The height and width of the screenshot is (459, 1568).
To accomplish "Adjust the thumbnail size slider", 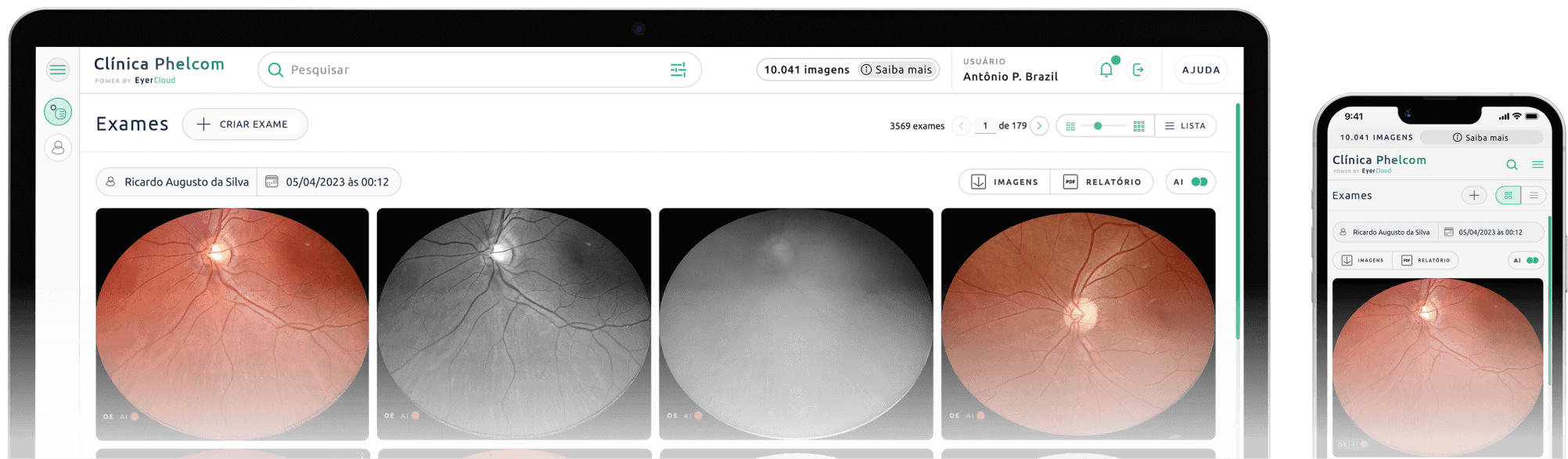I will click(1098, 125).
